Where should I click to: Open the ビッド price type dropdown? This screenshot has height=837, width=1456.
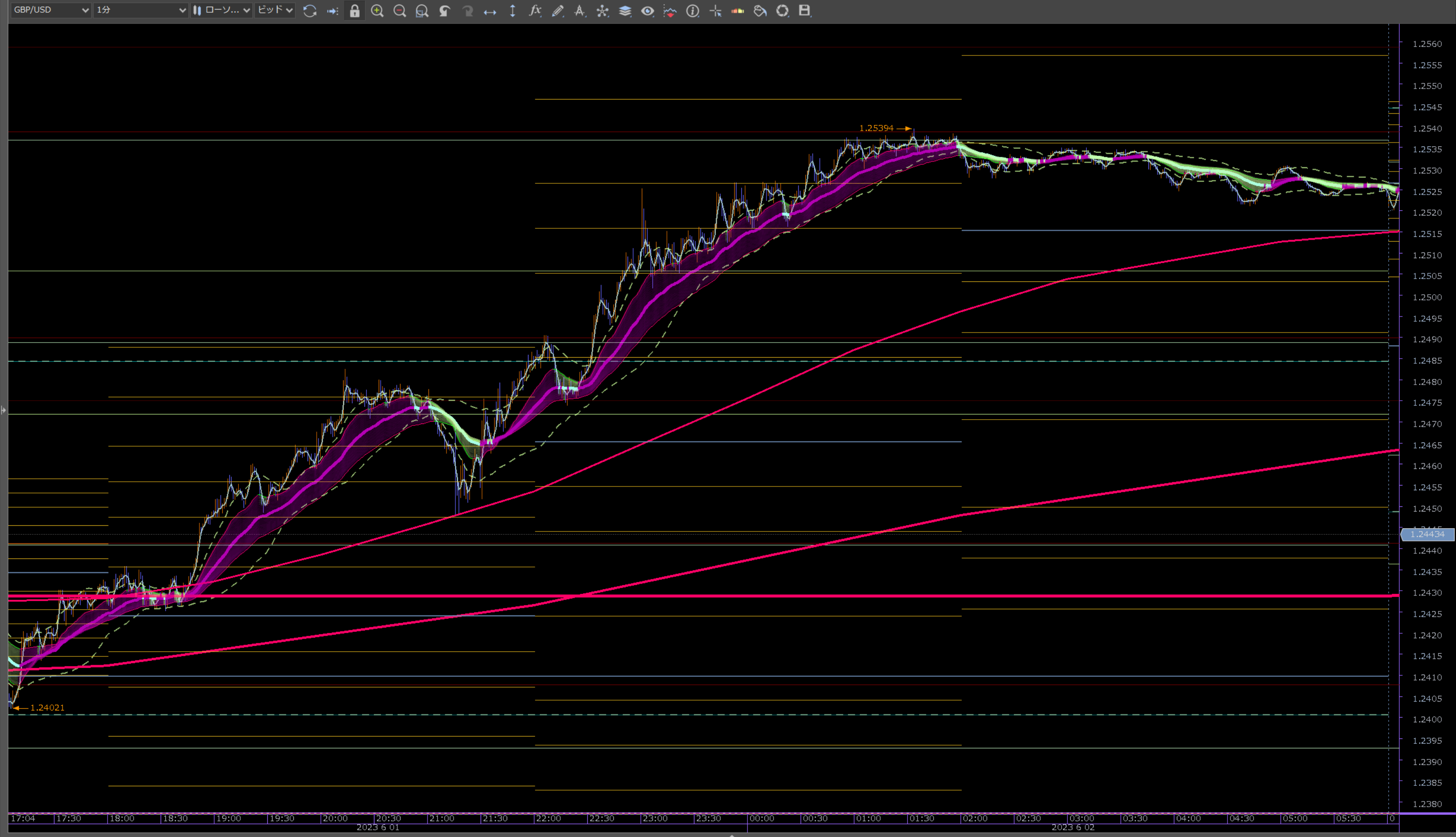click(275, 10)
